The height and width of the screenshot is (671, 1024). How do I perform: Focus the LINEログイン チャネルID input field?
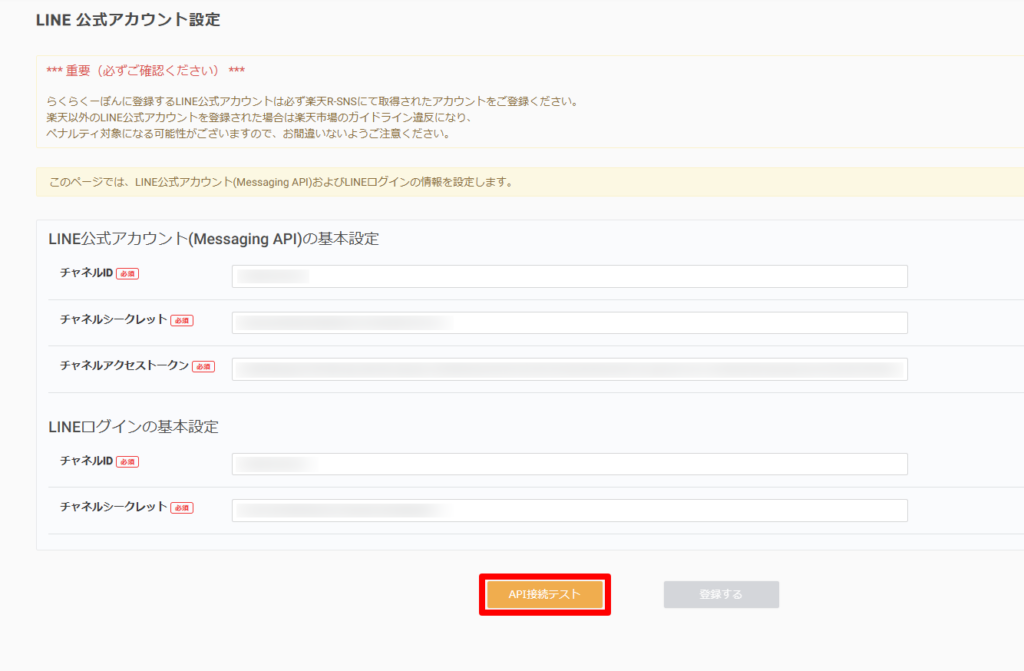(569, 465)
